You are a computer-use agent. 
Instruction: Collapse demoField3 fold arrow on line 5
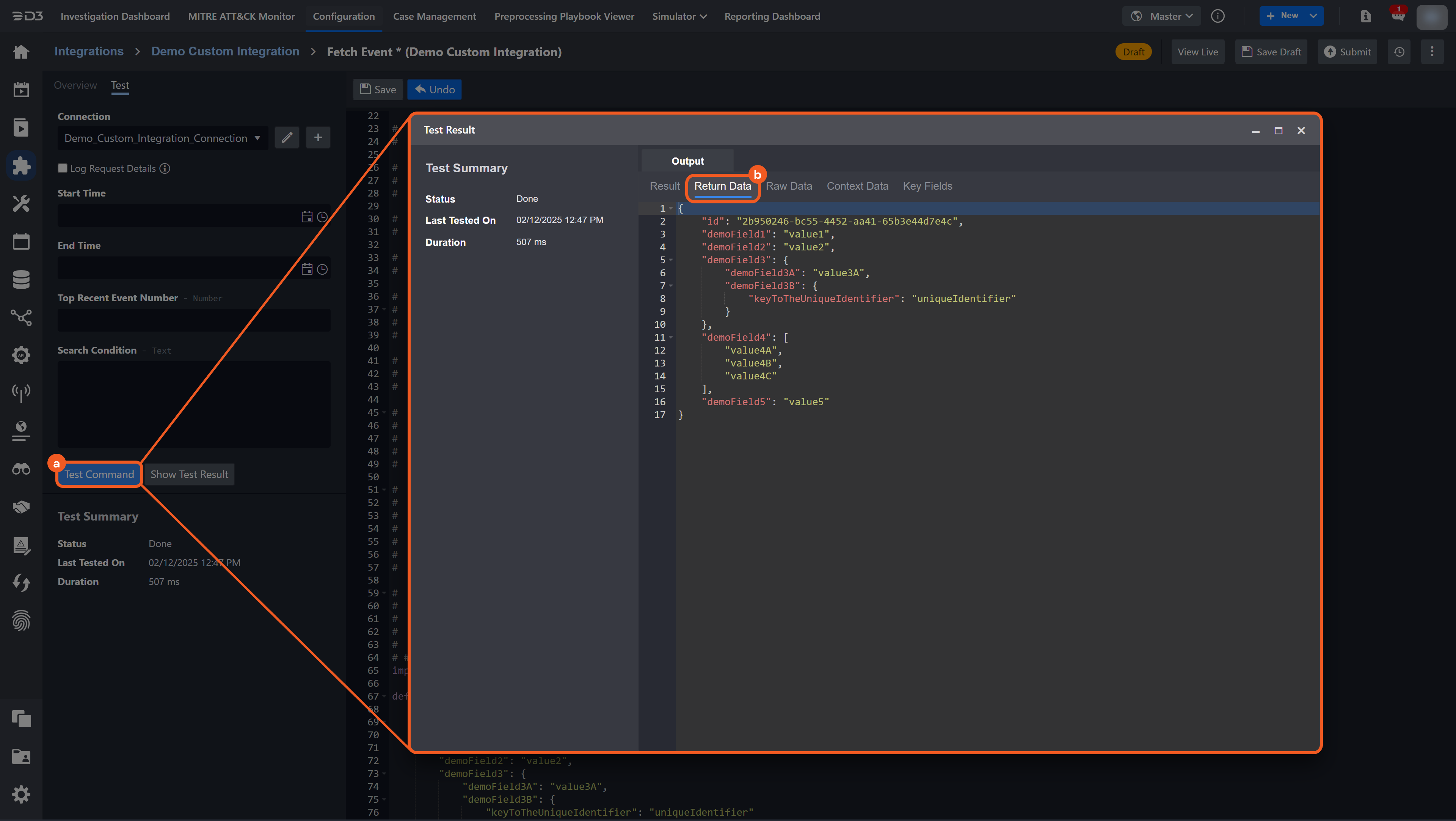click(671, 260)
